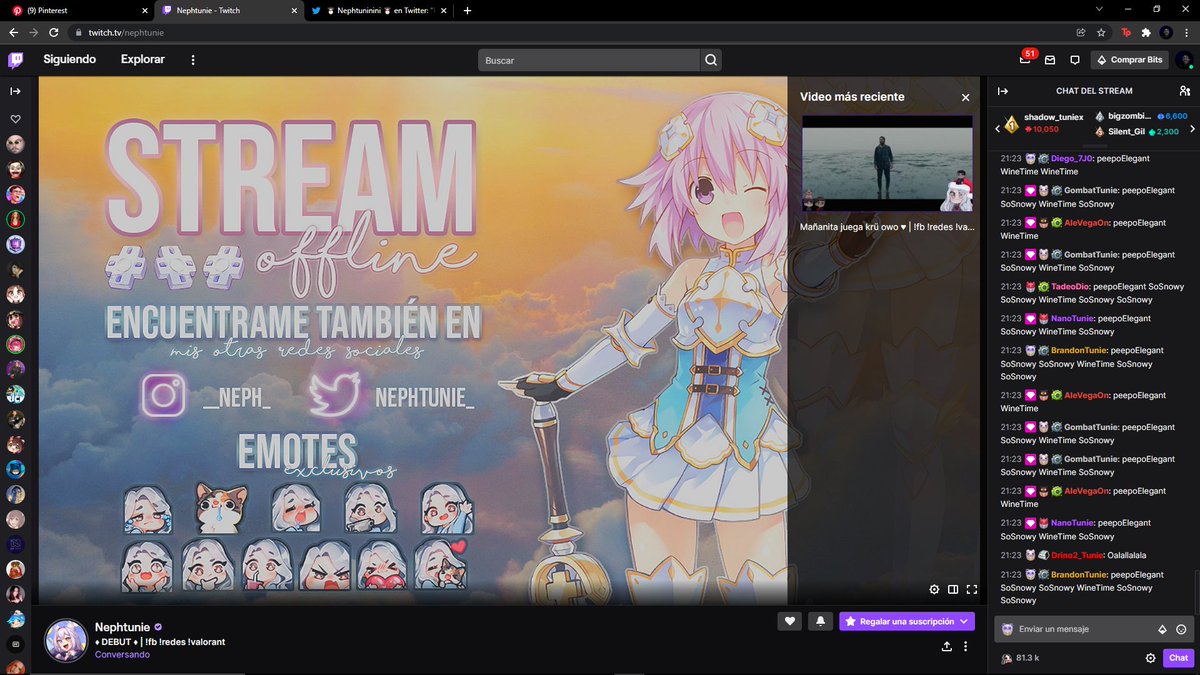Image resolution: width=1200 pixels, height=675 pixels.
Task: Collapse the stream chat panel
Action: 1003,91
